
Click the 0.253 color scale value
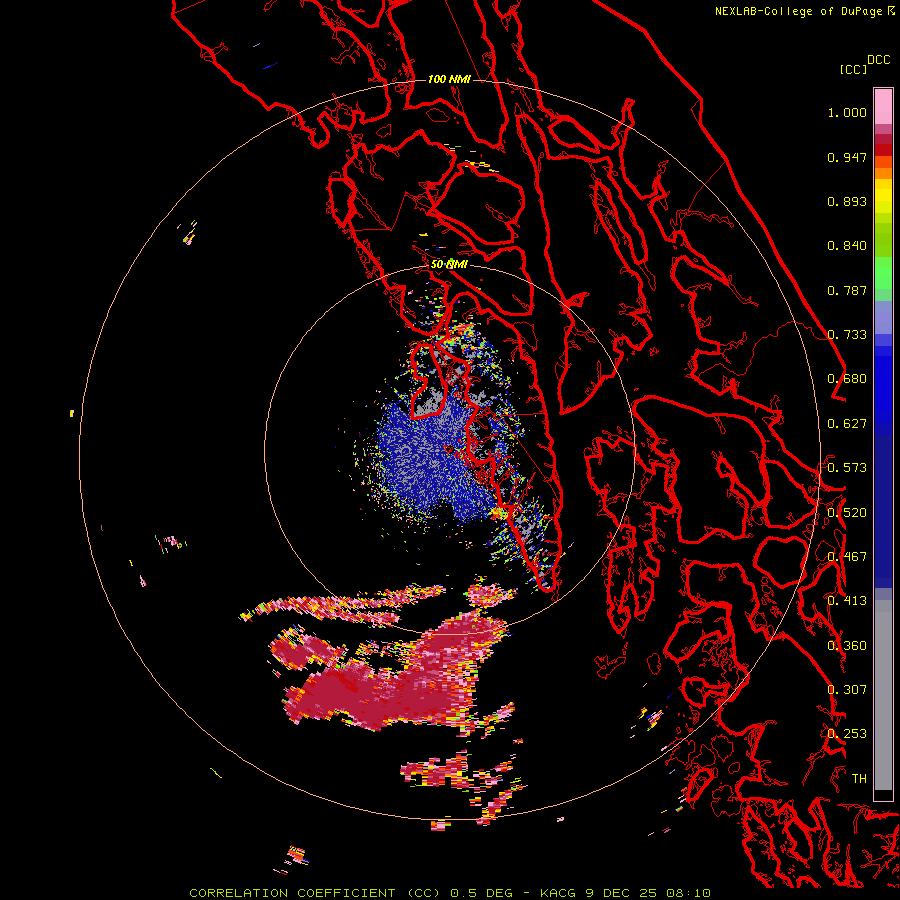click(847, 734)
